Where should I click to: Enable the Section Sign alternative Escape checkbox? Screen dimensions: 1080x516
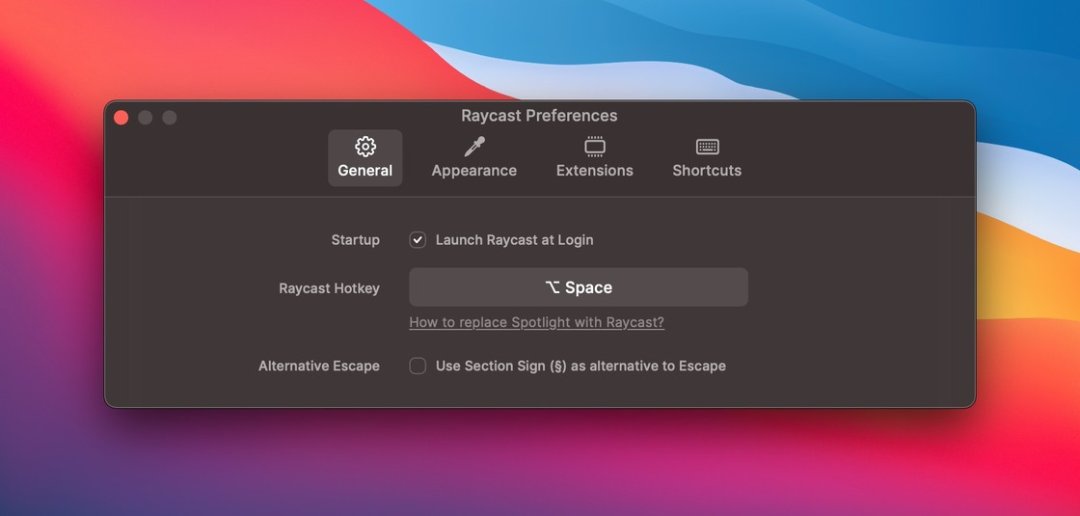click(x=418, y=366)
